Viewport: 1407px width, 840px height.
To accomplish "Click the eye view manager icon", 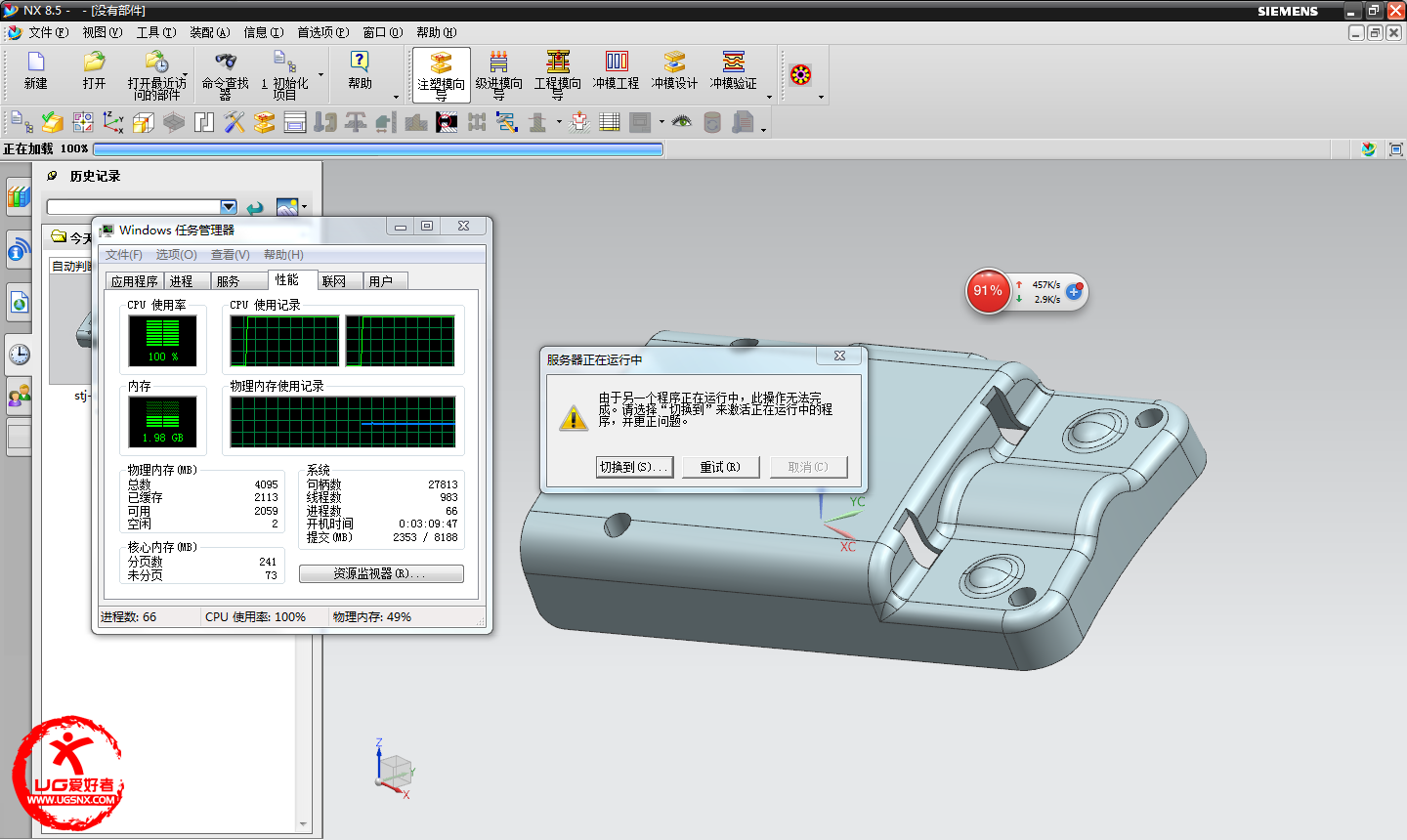I will pos(682,122).
